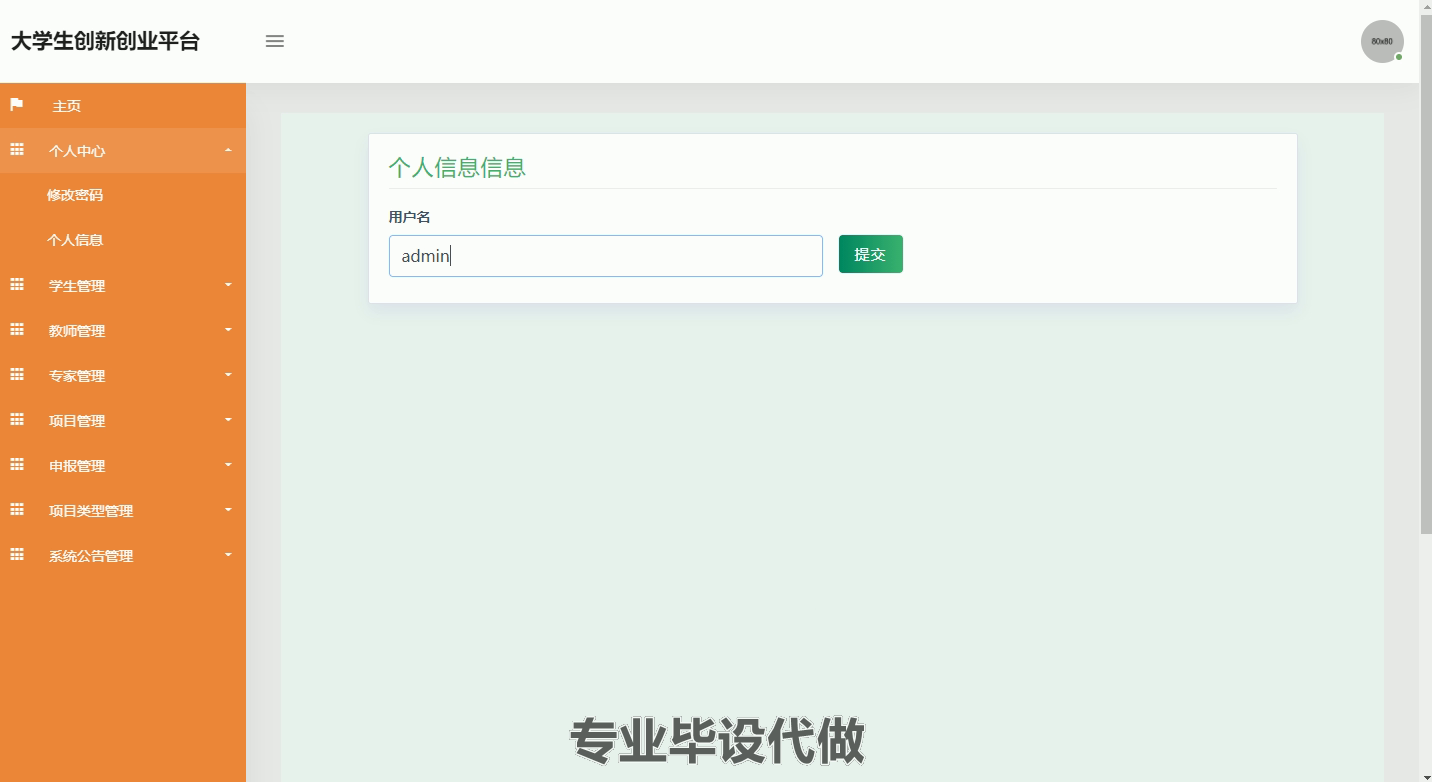1432x782 pixels.
Task: Click the grid icon beside 系统公告管理
Action: point(17,555)
